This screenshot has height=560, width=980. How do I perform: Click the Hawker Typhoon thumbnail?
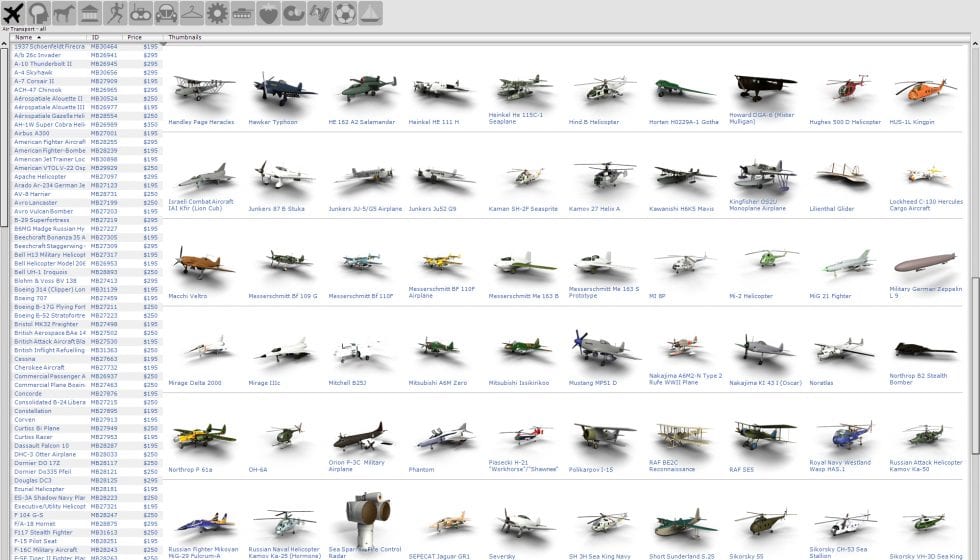272,94
